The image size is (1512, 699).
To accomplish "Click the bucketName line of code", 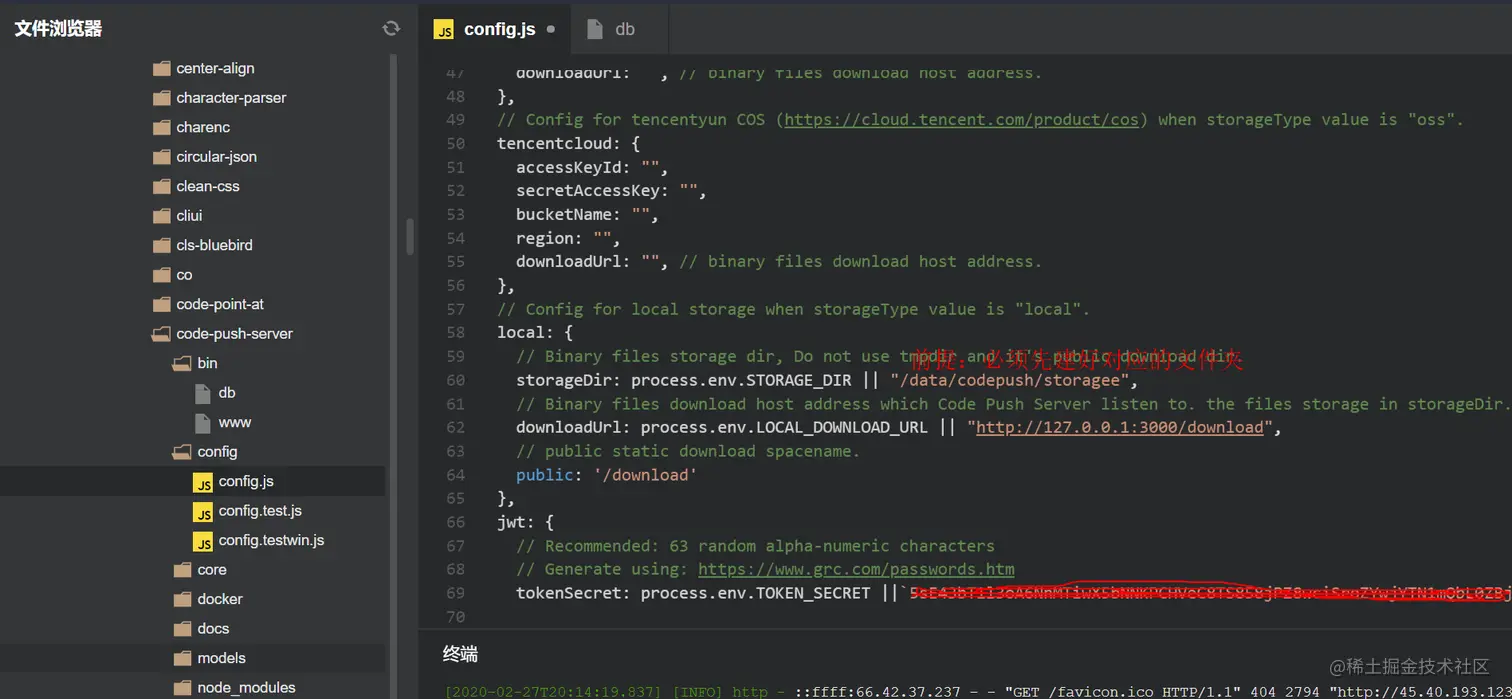I will click(x=587, y=215).
